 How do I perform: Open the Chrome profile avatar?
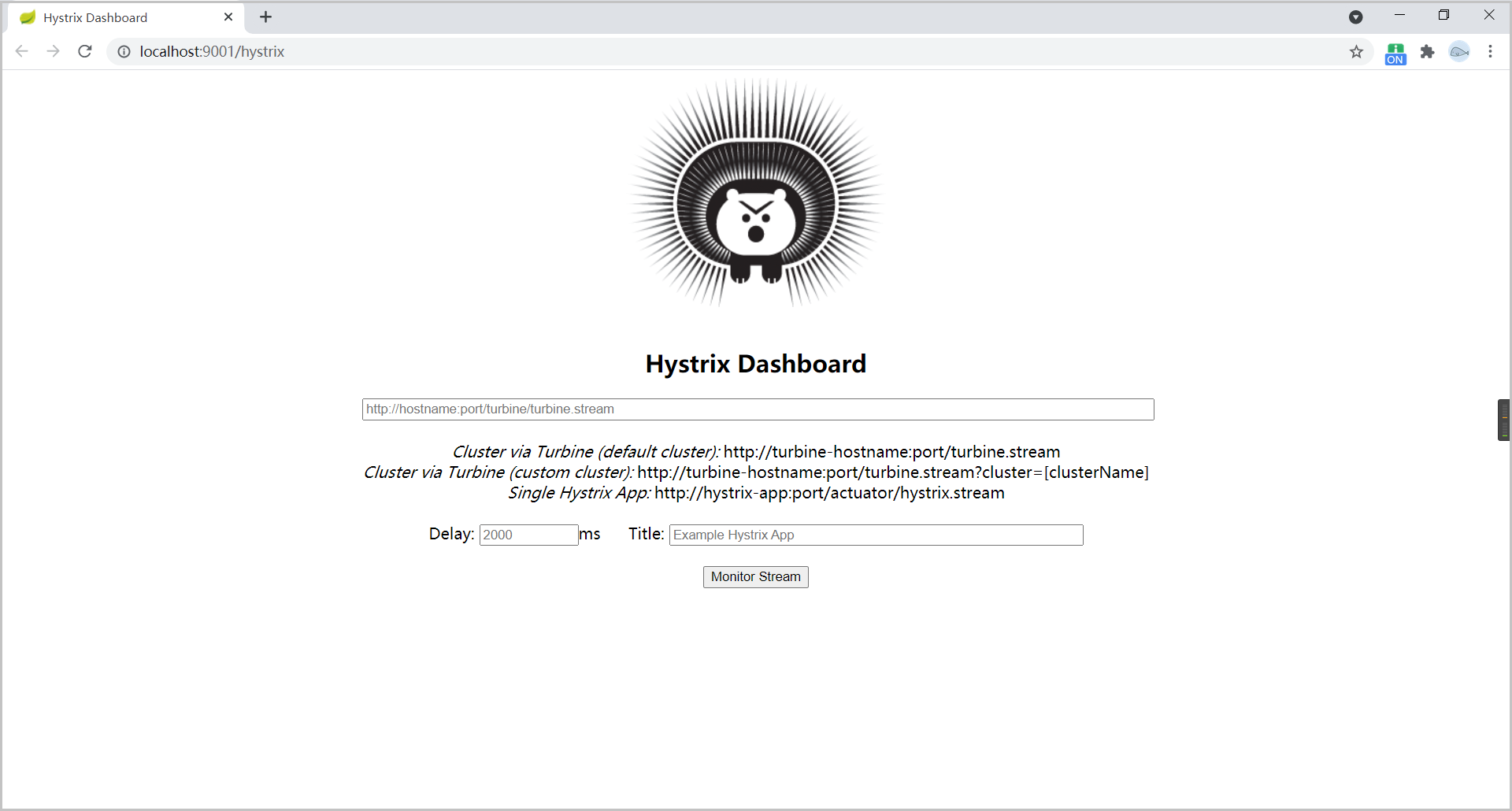1459,51
